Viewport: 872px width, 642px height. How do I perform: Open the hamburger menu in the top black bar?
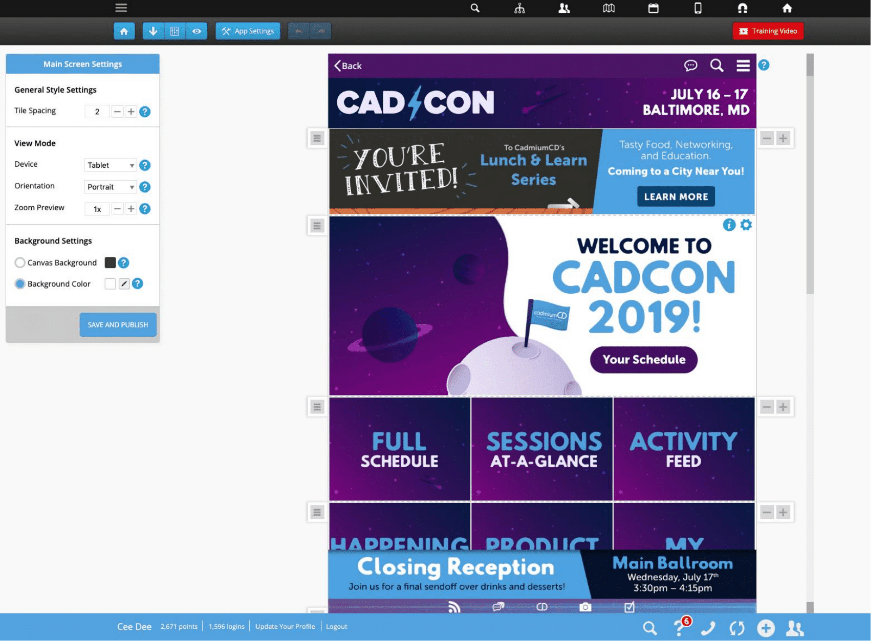121,8
